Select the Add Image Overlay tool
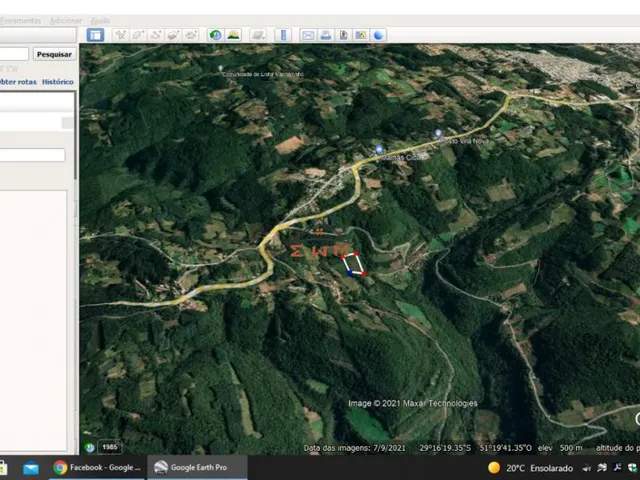 click(x=173, y=35)
